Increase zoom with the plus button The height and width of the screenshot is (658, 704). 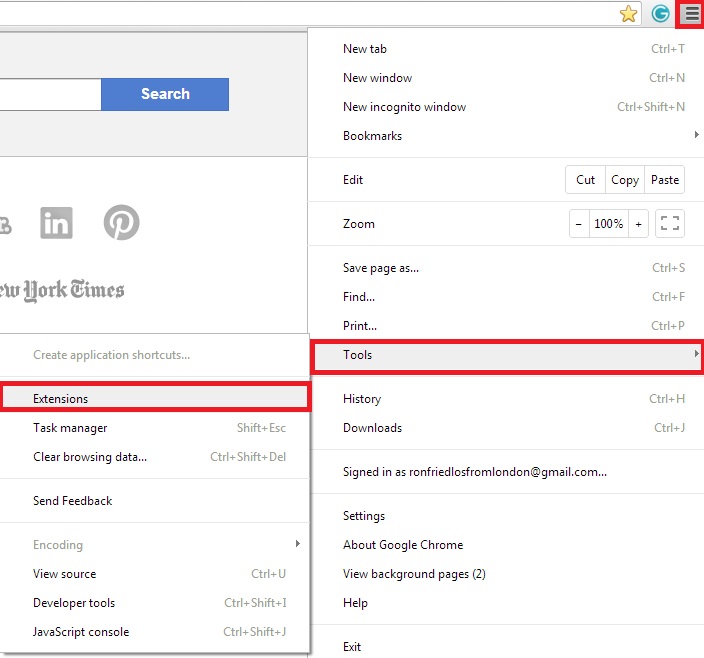click(639, 224)
